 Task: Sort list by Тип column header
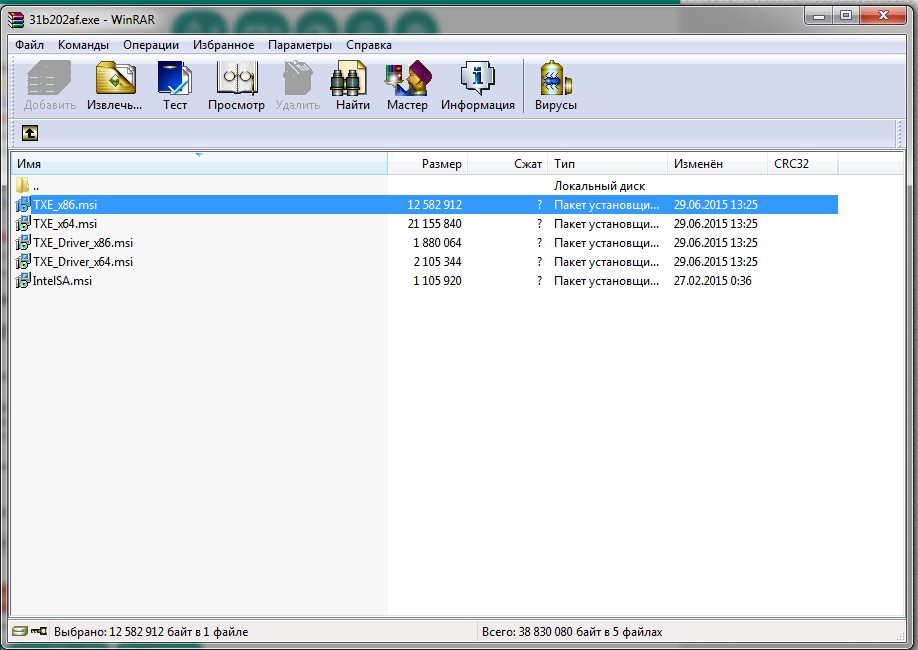pyautogui.click(x=607, y=163)
